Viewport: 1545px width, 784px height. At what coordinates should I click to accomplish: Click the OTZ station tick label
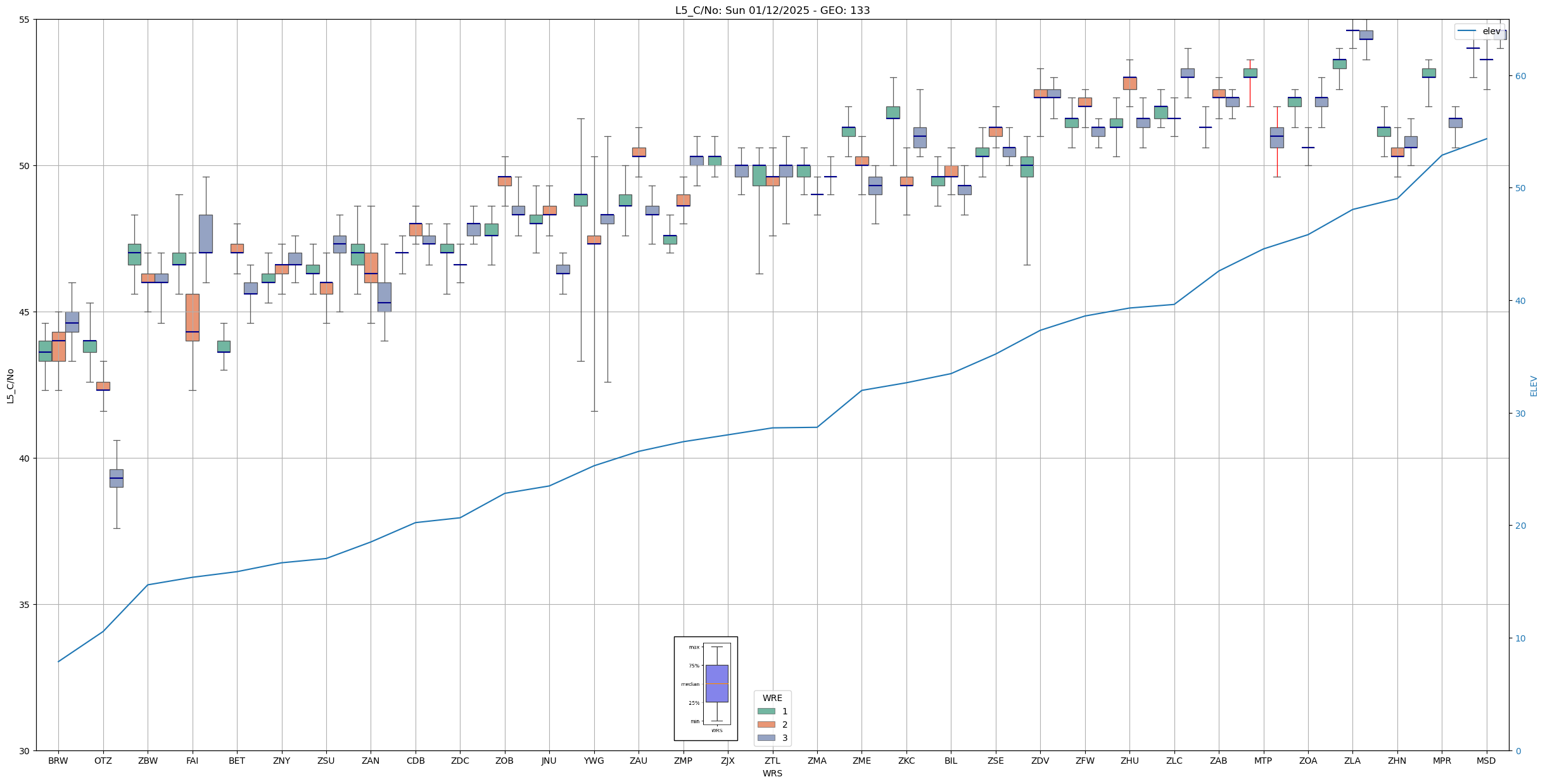pyautogui.click(x=103, y=761)
